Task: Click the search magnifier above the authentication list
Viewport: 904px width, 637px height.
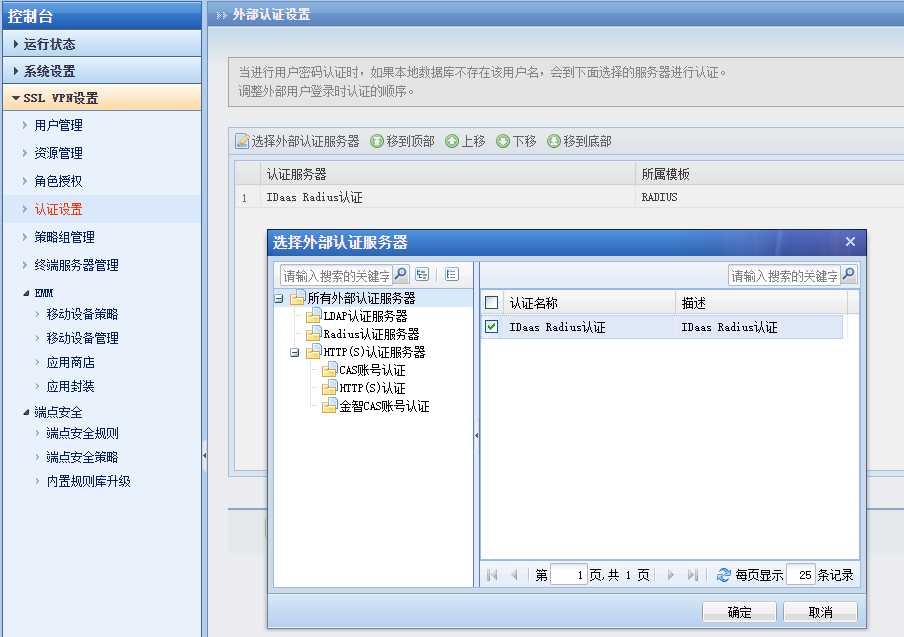Action: click(849, 274)
